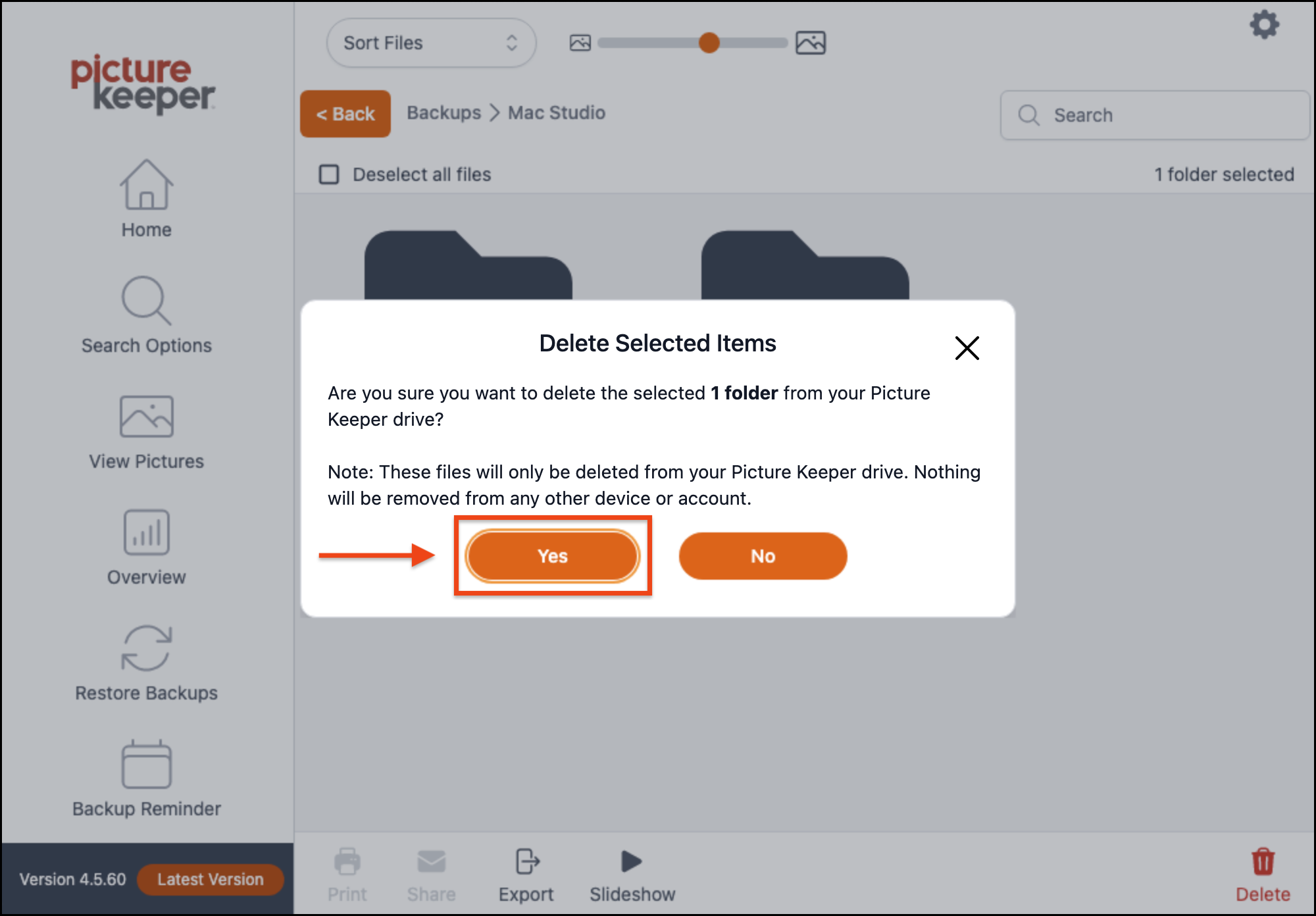This screenshot has height=916, width=1316.
Task: Open Backup Reminder calendar icon
Action: click(146, 764)
